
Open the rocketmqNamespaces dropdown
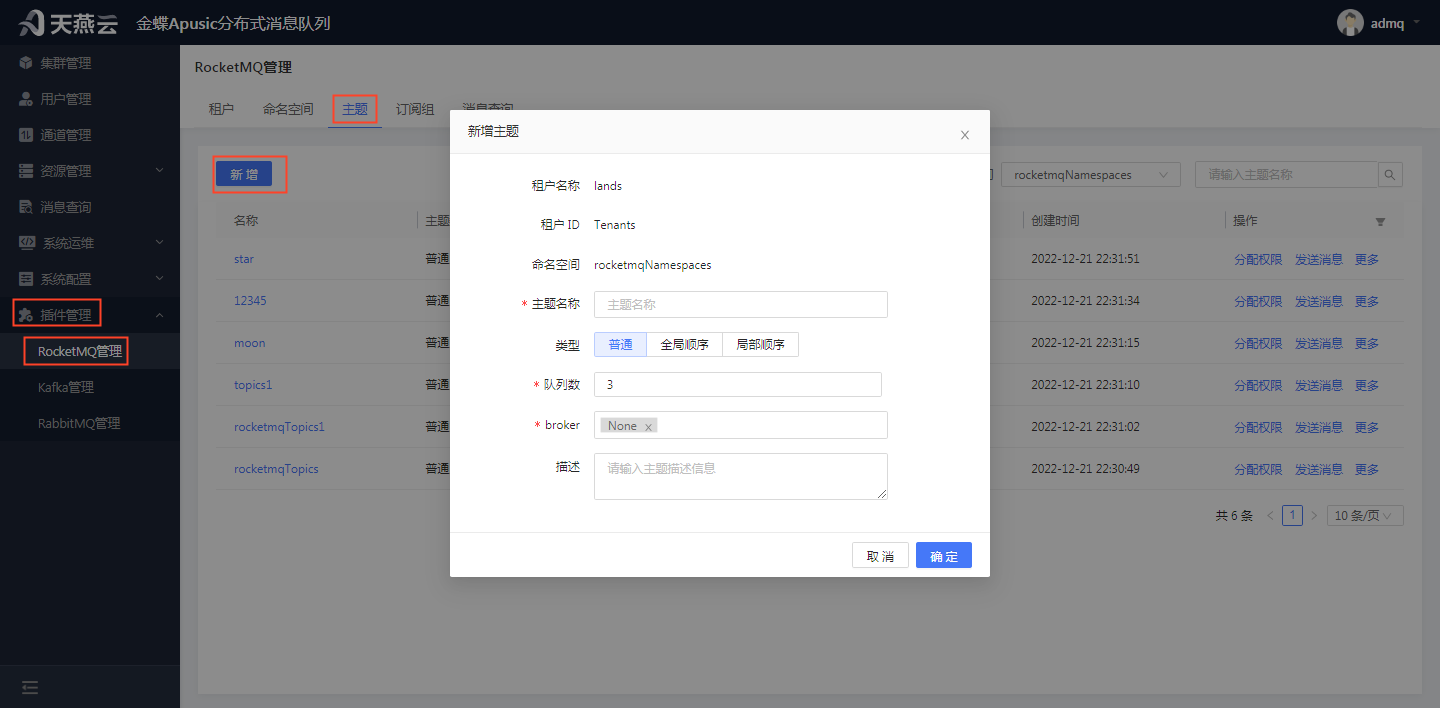(x=1090, y=175)
